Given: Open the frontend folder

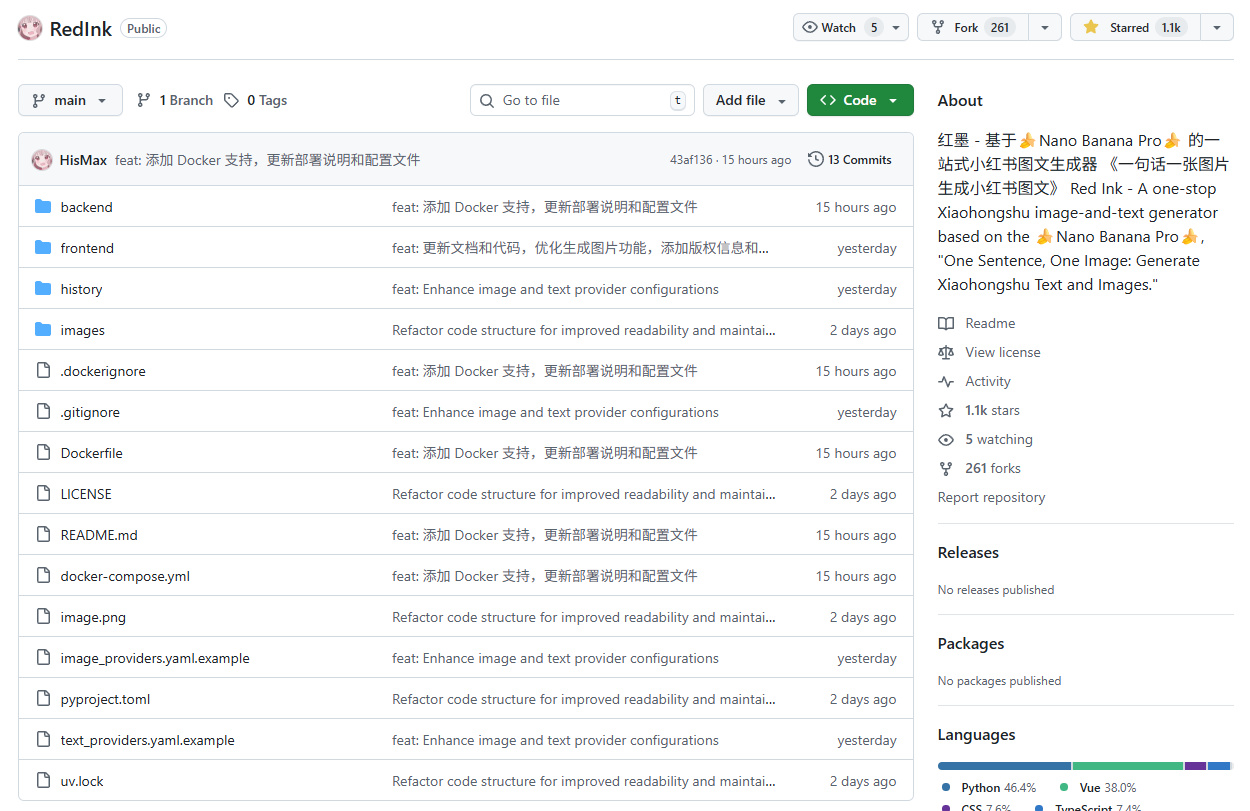Looking at the screenshot, I should click(87, 248).
